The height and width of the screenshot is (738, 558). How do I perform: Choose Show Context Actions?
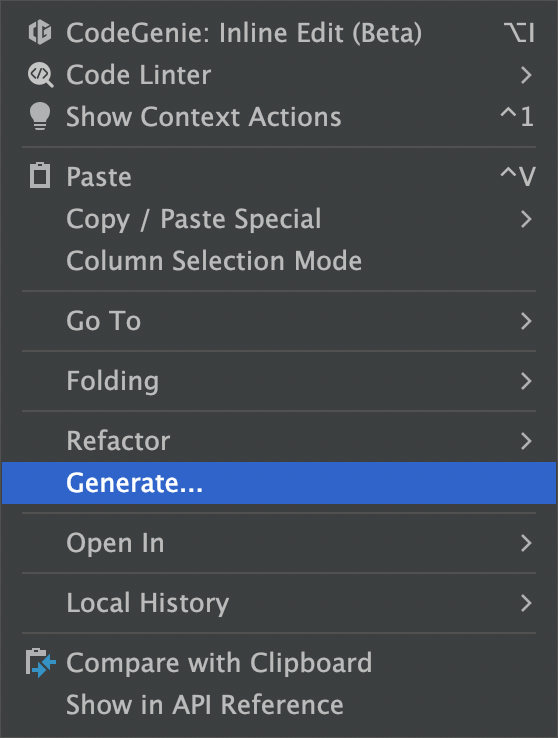tap(279, 117)
